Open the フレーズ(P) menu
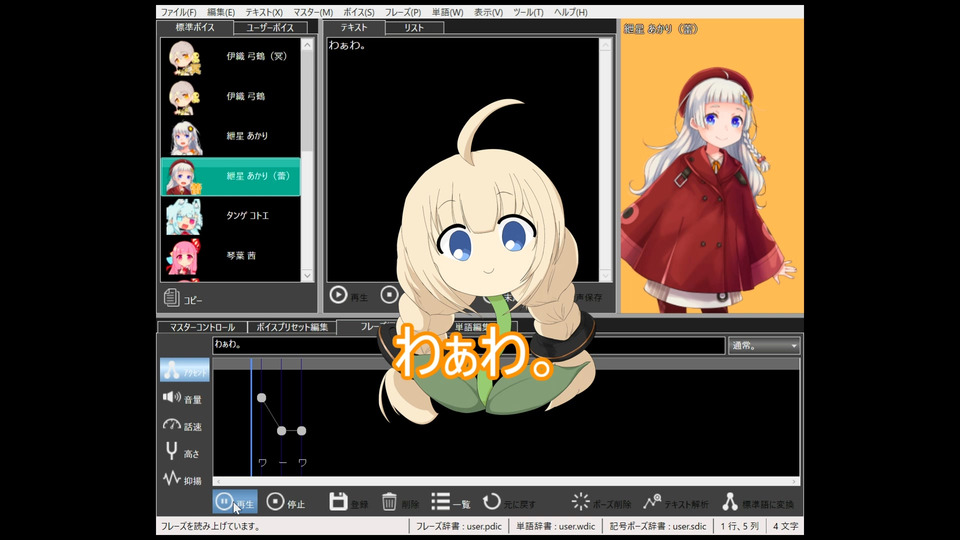This screenshot has width=960, height=540. pos(402,12)
